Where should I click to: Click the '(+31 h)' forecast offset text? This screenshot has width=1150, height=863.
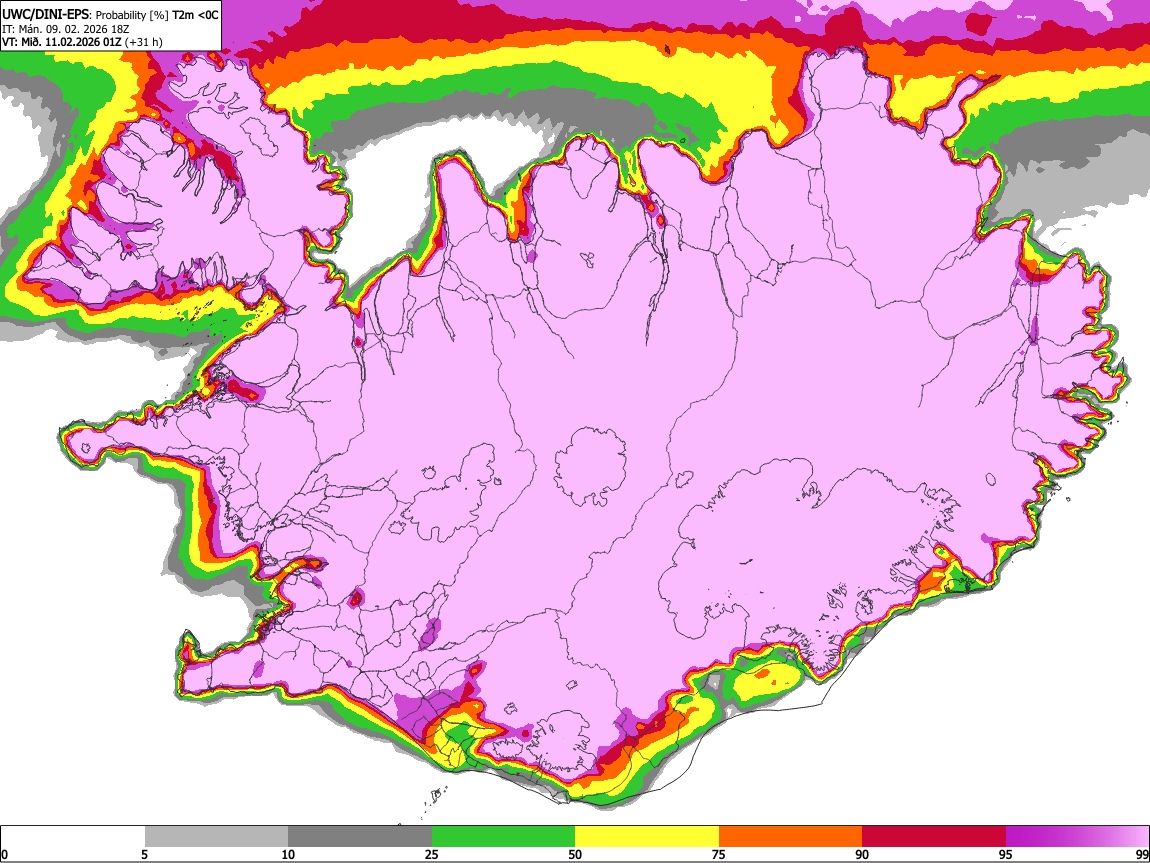144,42
